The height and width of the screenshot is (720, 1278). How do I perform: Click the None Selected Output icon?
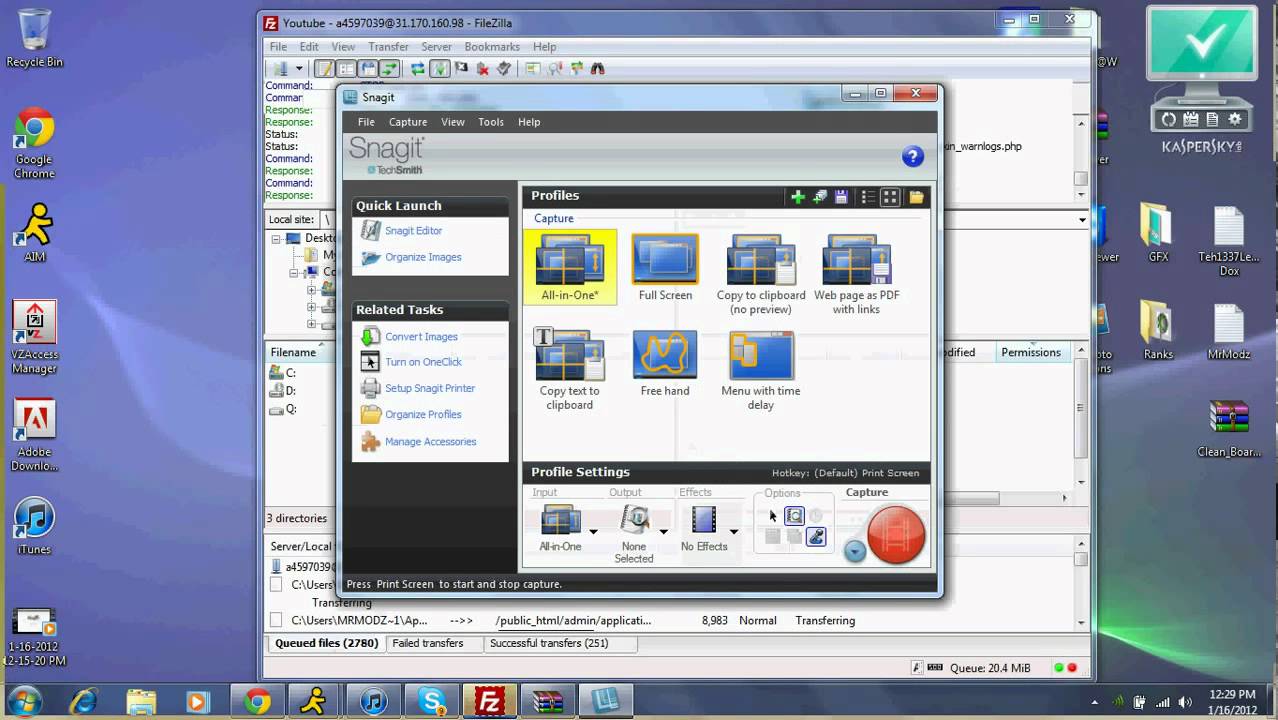pyautogui.click(x=635, y=520)
